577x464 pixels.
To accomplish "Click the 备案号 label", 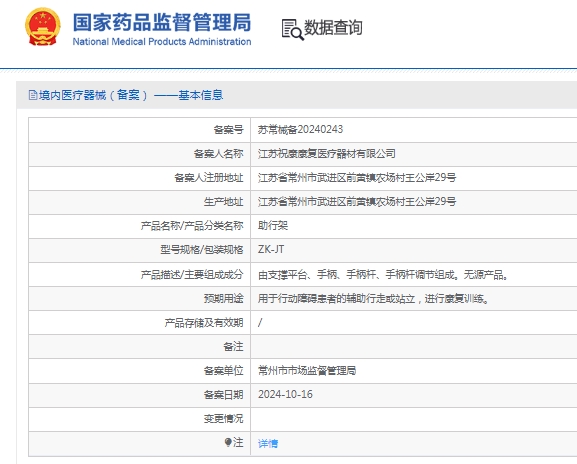I will point(229,130).
